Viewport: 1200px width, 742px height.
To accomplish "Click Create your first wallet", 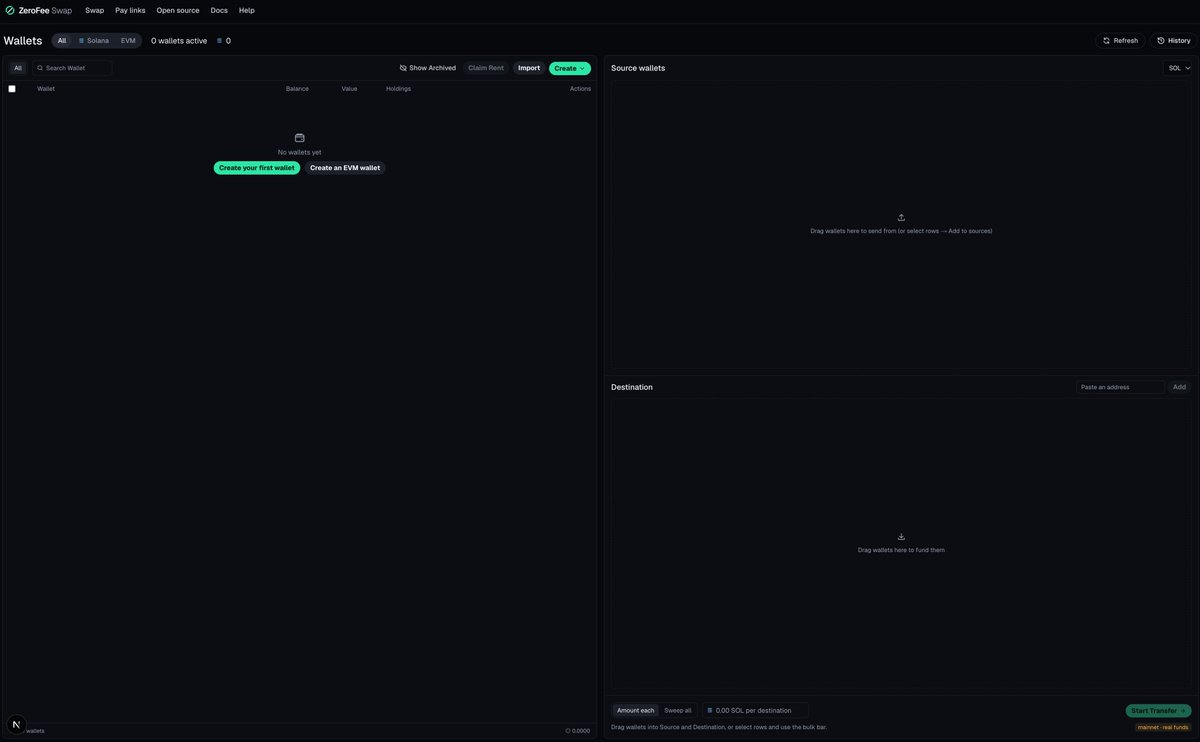I will point(257,168).
